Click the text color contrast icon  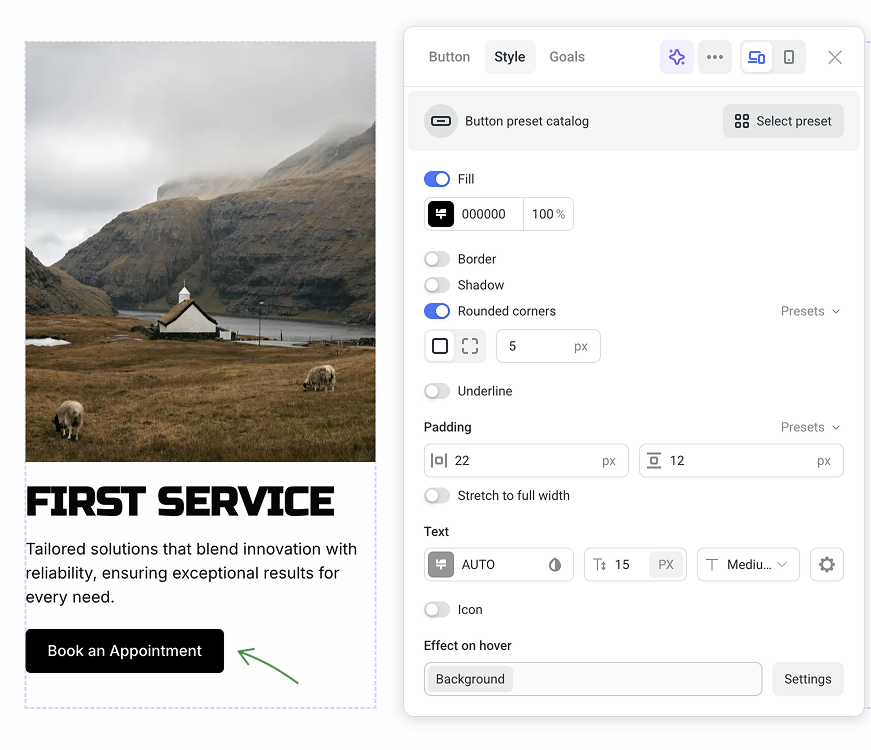click(x=555, y=564)
